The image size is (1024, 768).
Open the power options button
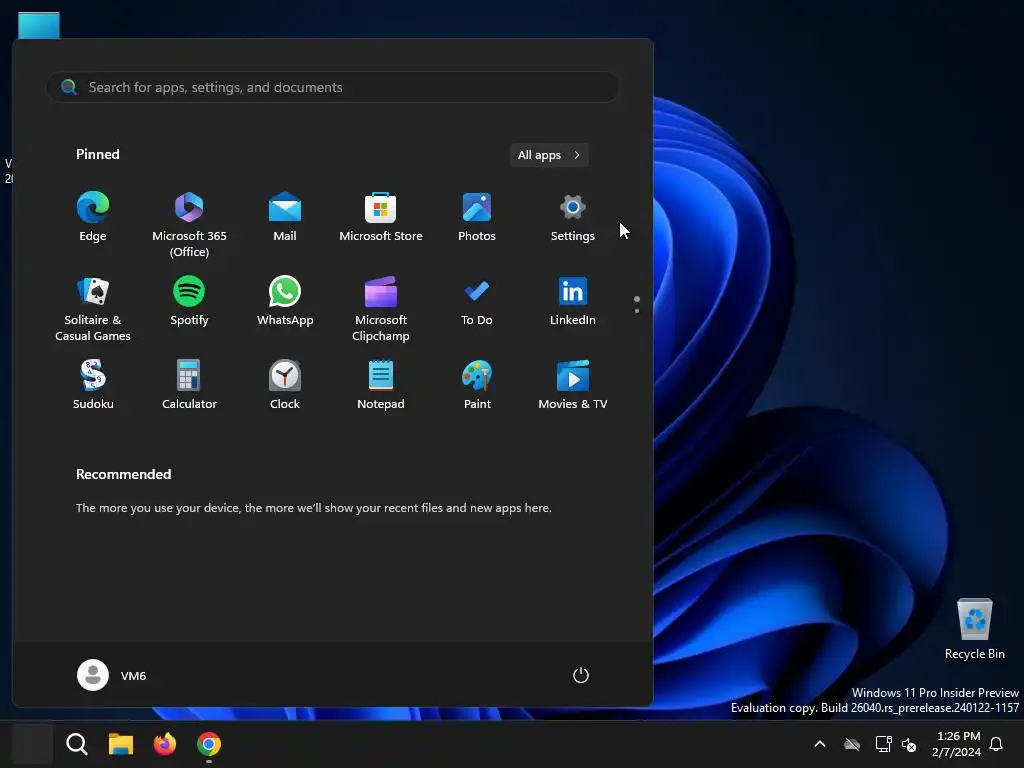click(581, 675)
